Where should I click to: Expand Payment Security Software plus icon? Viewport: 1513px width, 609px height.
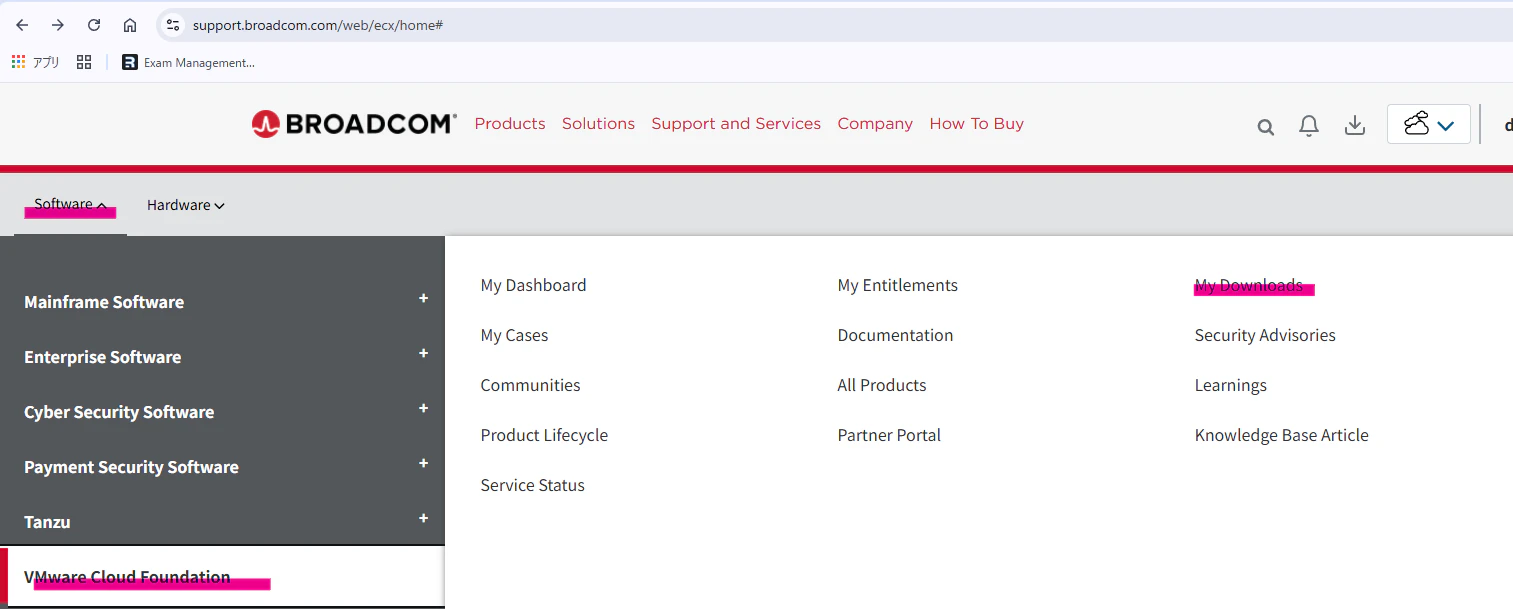[x=423, y=464]
